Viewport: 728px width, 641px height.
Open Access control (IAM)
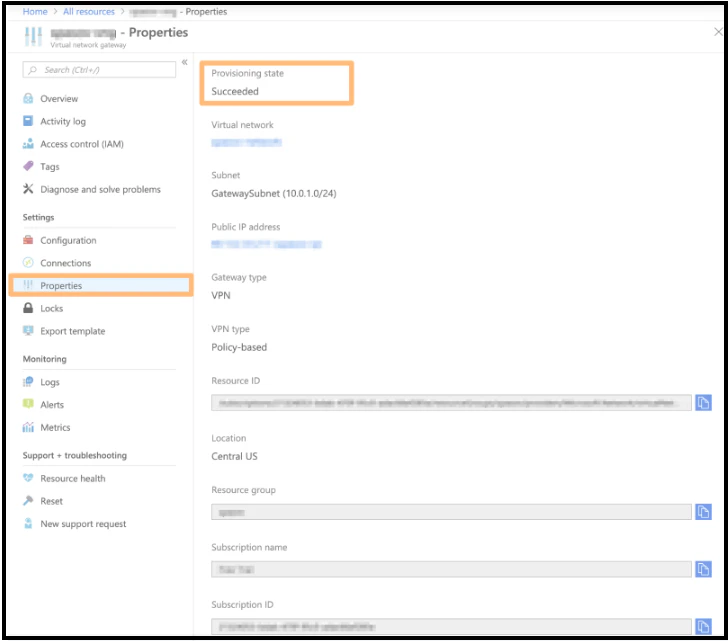point(82,144)
